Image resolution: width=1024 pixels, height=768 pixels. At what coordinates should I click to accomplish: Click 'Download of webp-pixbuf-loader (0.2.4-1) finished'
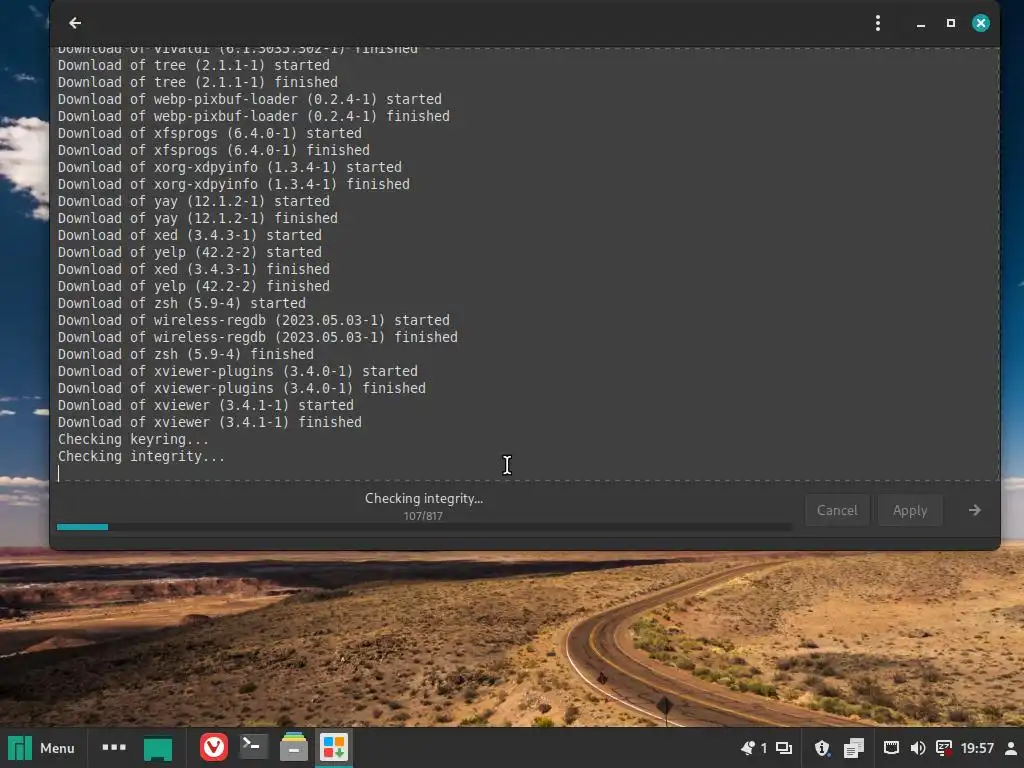click(253, 116)
